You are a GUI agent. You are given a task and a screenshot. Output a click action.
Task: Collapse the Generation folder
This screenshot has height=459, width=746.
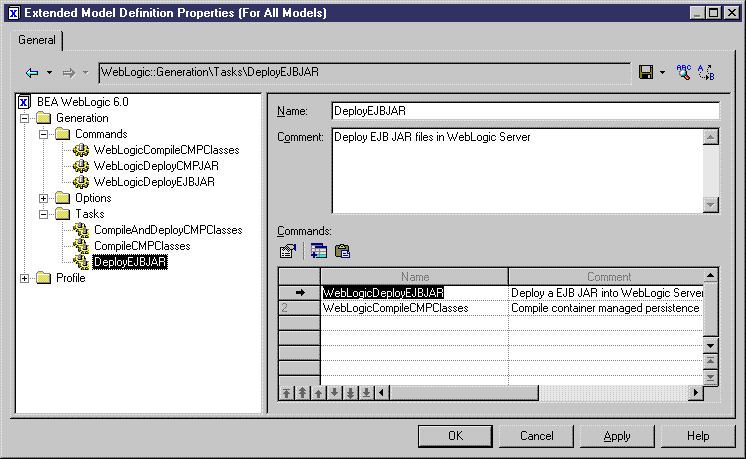[x=24, y=118]
